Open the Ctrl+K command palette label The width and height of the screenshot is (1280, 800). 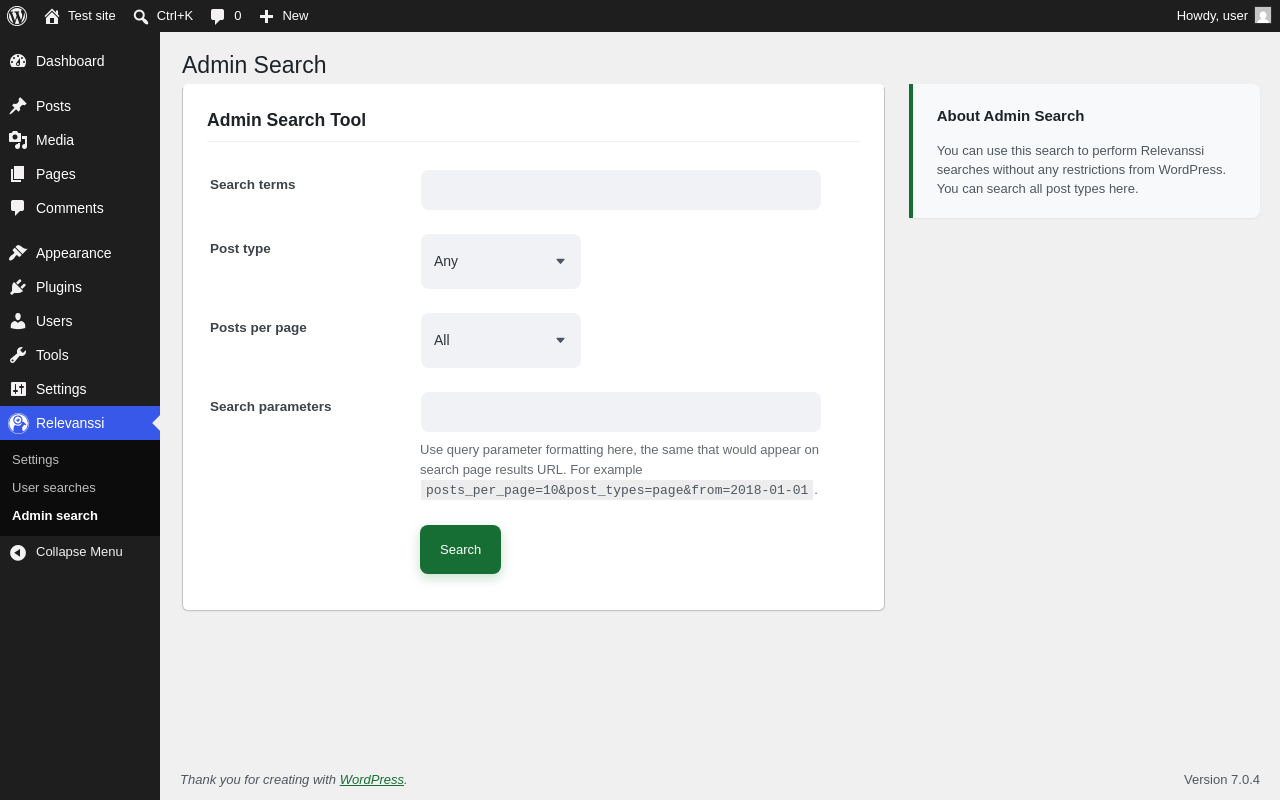(x=175, y=16)
